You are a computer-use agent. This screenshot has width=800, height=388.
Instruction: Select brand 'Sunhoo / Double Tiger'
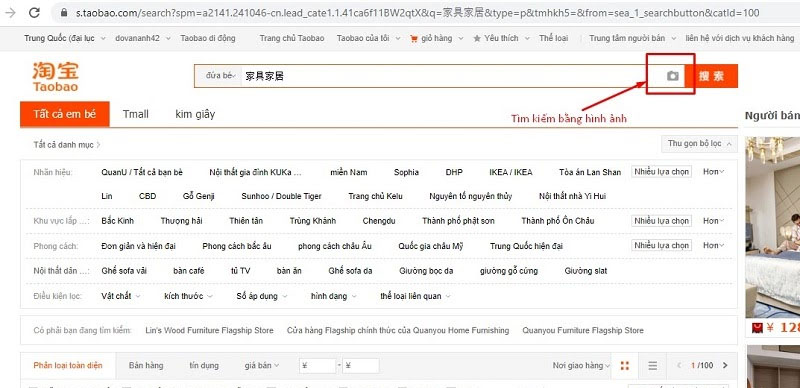click(282, 196)
